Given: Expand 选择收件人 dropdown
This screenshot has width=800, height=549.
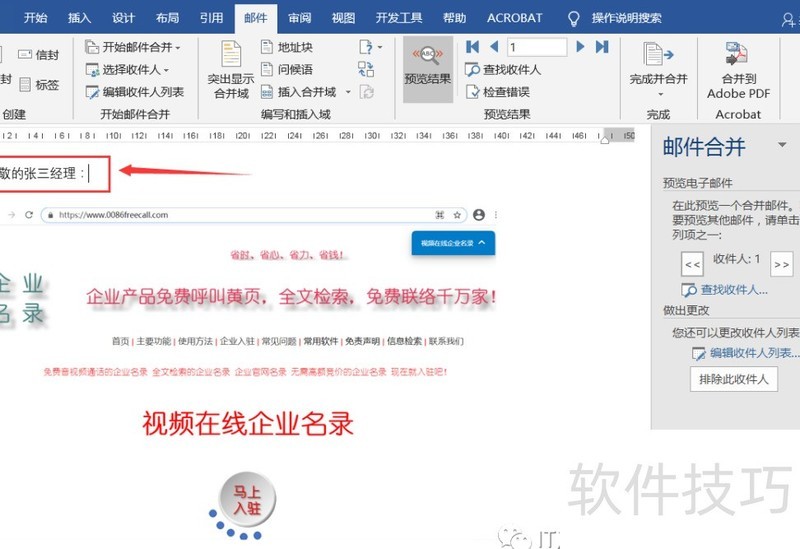Looking at the screenshot, I should pos(127,69).
